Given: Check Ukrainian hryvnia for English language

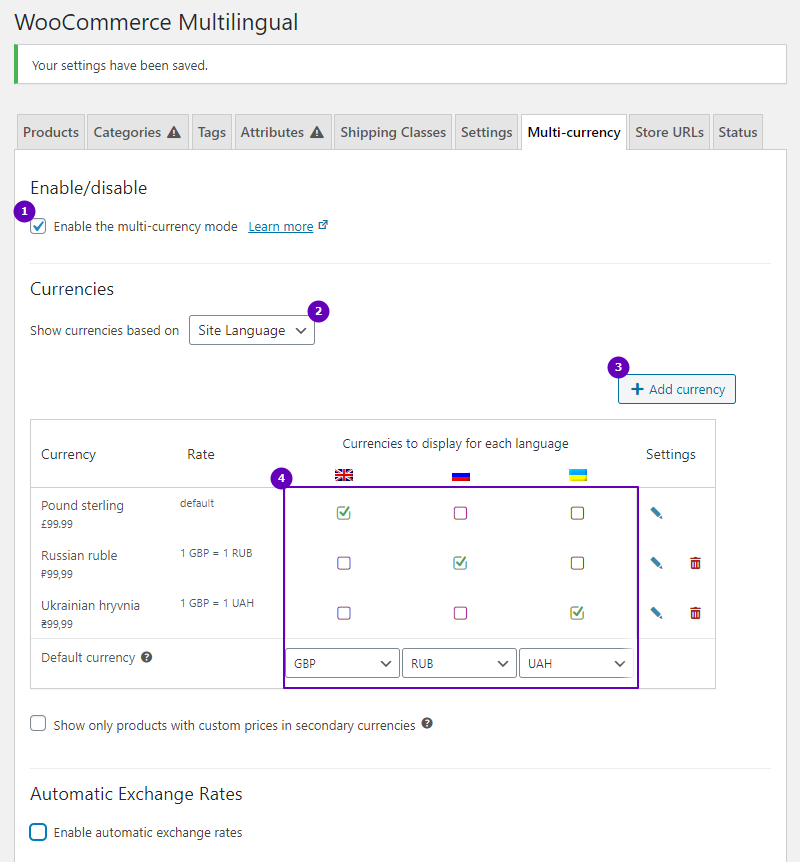Looking at the screenshot, I should 344,613.
